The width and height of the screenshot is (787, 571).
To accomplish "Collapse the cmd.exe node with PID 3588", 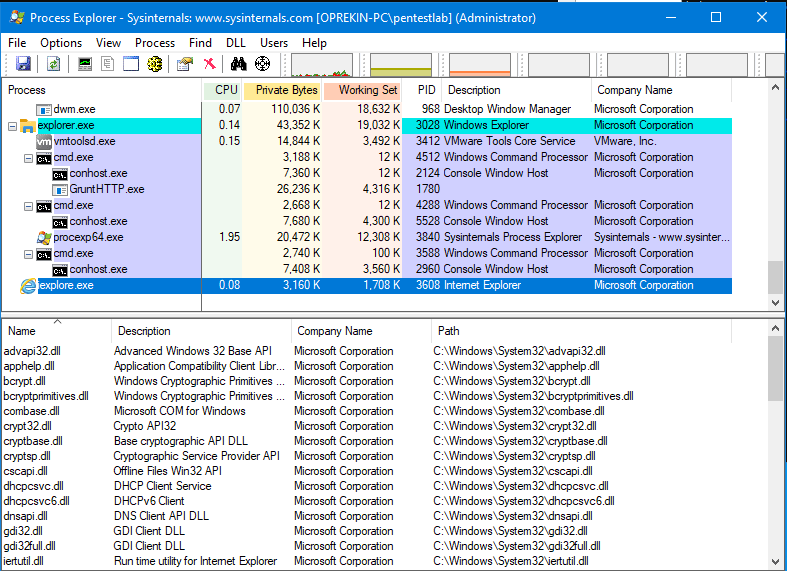I will click(28, 254).
